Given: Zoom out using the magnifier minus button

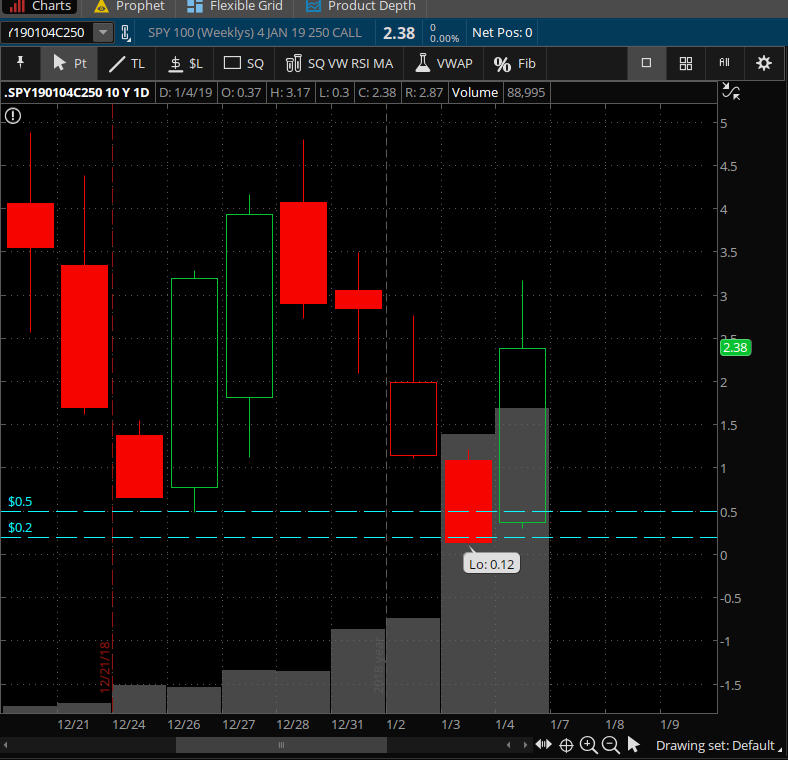Looking at the screenshot, I should [610, 745].
